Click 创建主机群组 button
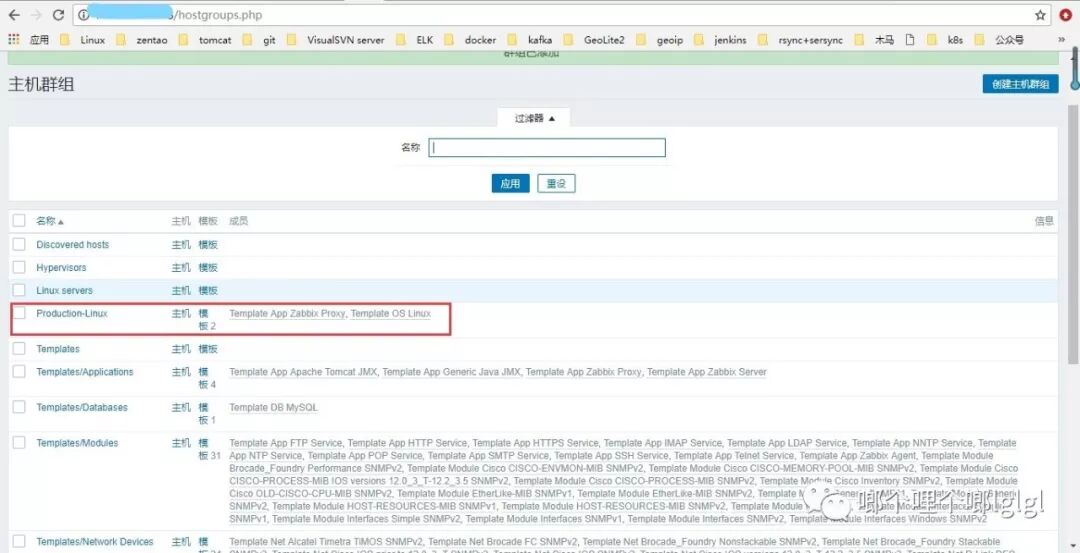The height and width of the screenshot is (553, 1080). (x=1020, y=84)
